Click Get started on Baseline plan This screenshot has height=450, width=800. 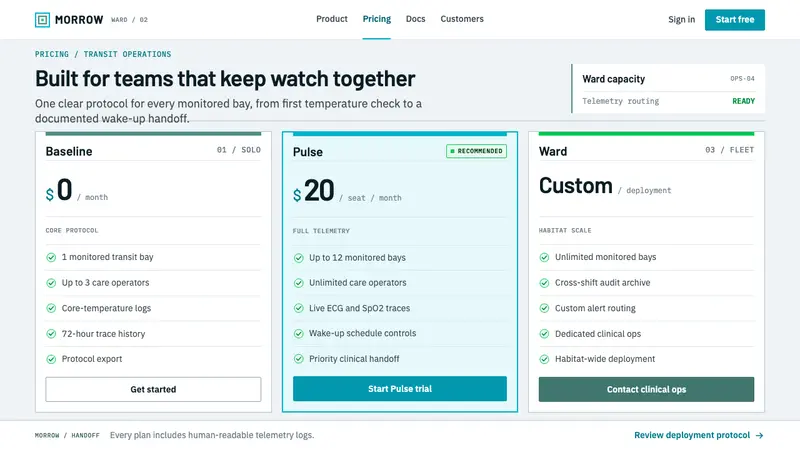pos(153,389)
